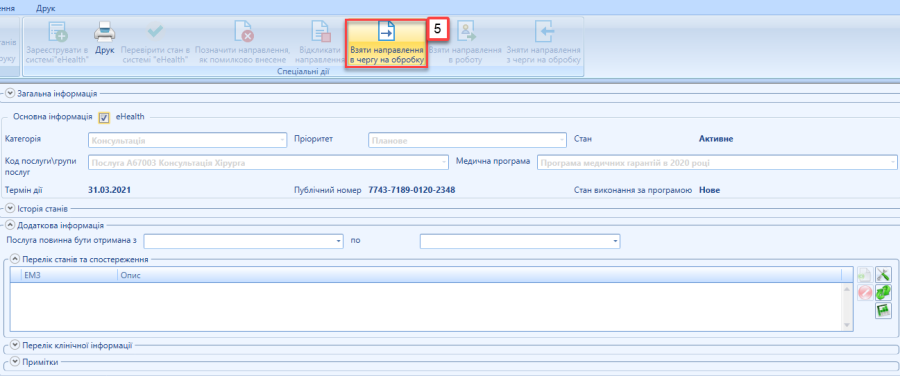Viewport: 900px width, 376px height.
Task: Click the 'Стан виконання за програмою' label
Action: coord(633,189)
